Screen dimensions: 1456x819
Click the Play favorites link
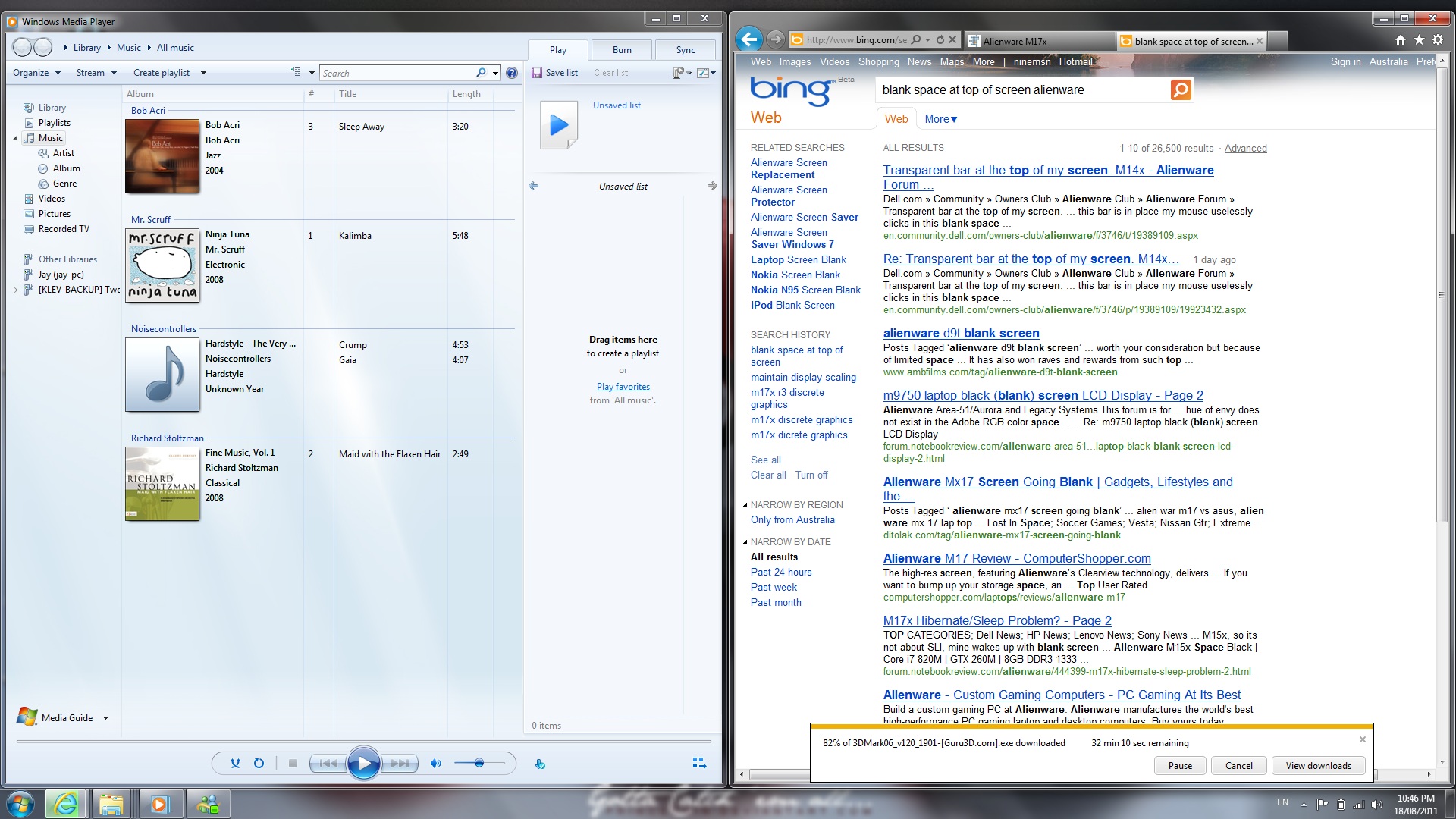[x=623, y=387]
